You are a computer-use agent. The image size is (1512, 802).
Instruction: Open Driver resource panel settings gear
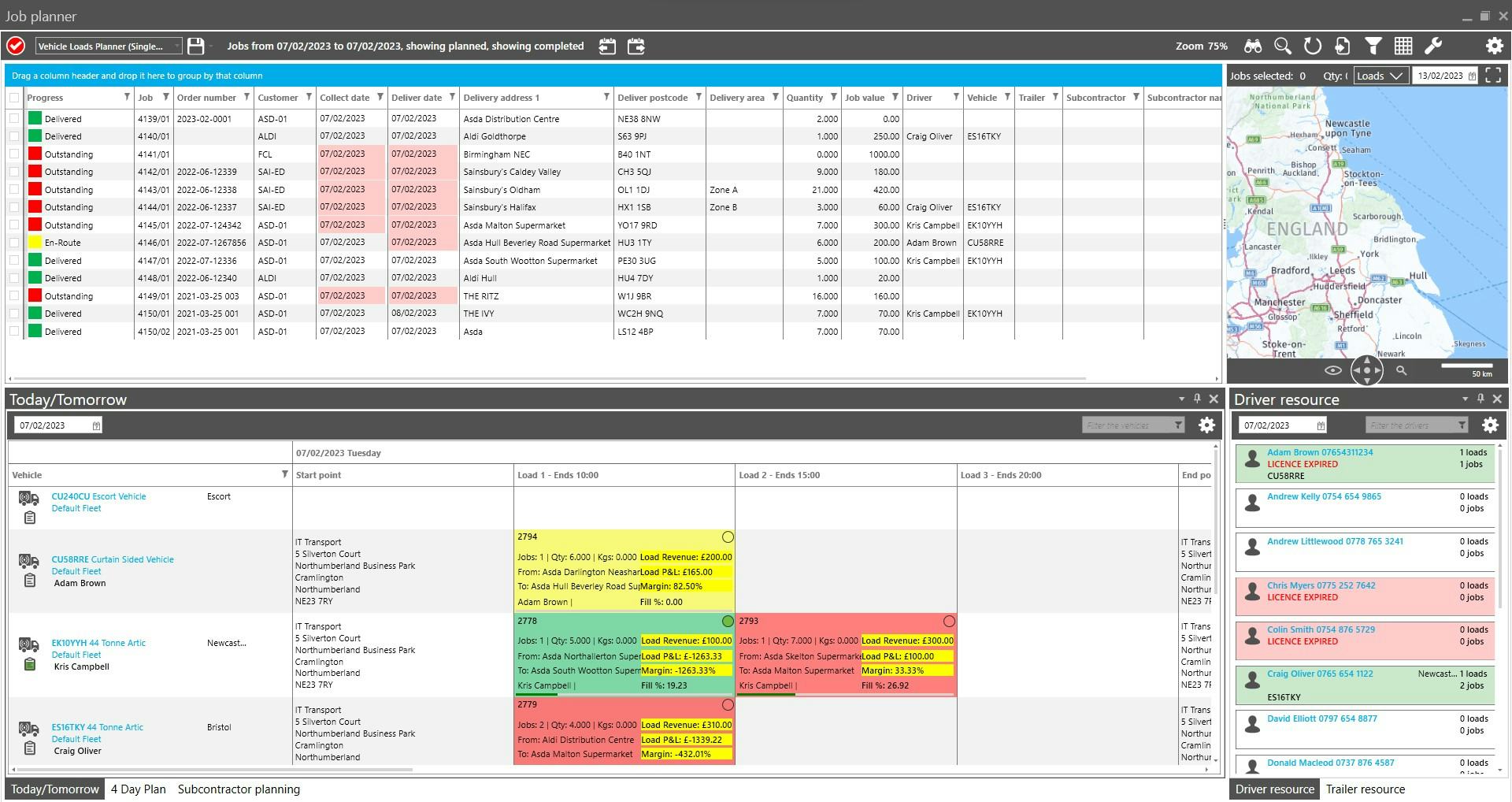tap(1490, 425)
